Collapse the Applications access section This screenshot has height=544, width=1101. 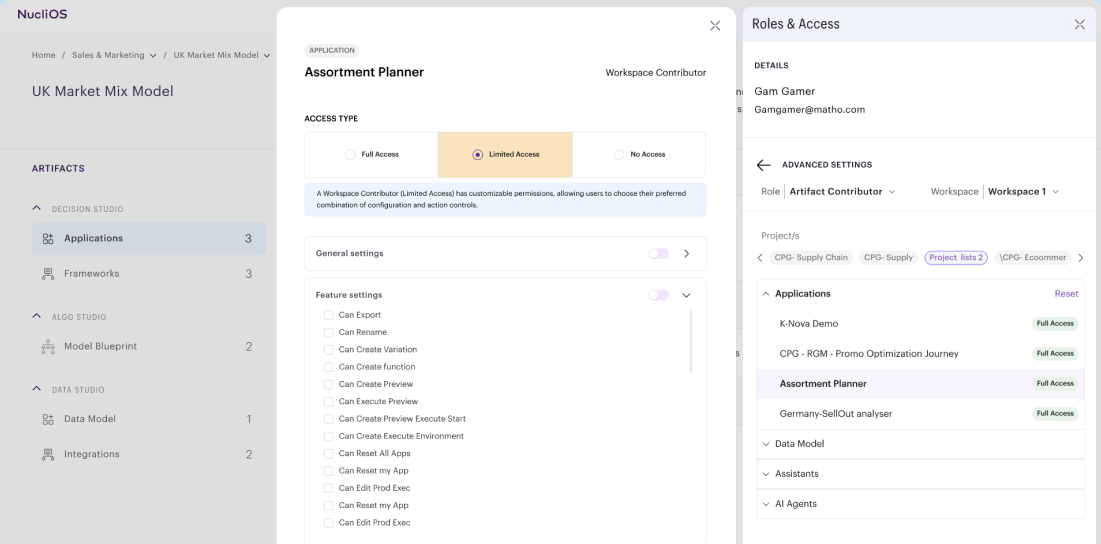[x=766, y=294]
